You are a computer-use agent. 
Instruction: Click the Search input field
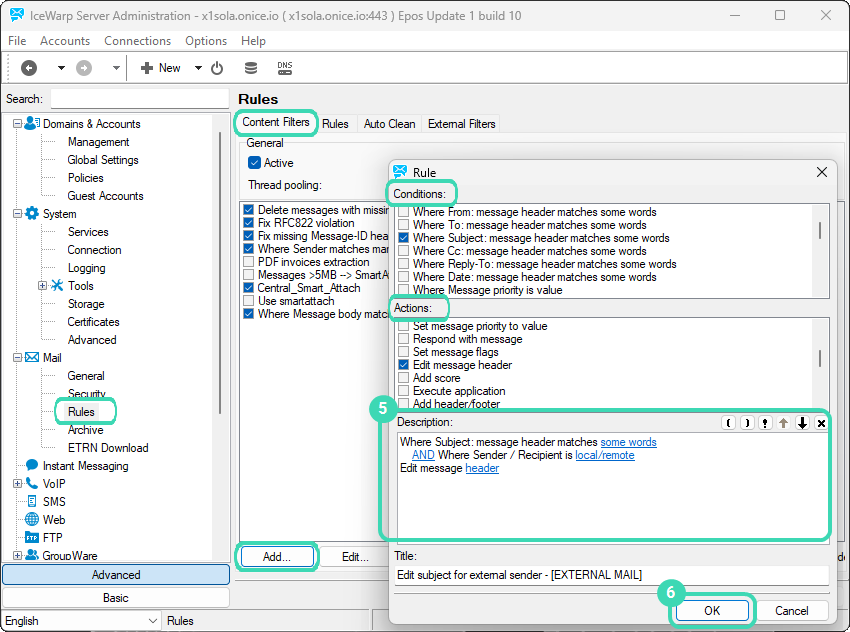pos(139,99)
